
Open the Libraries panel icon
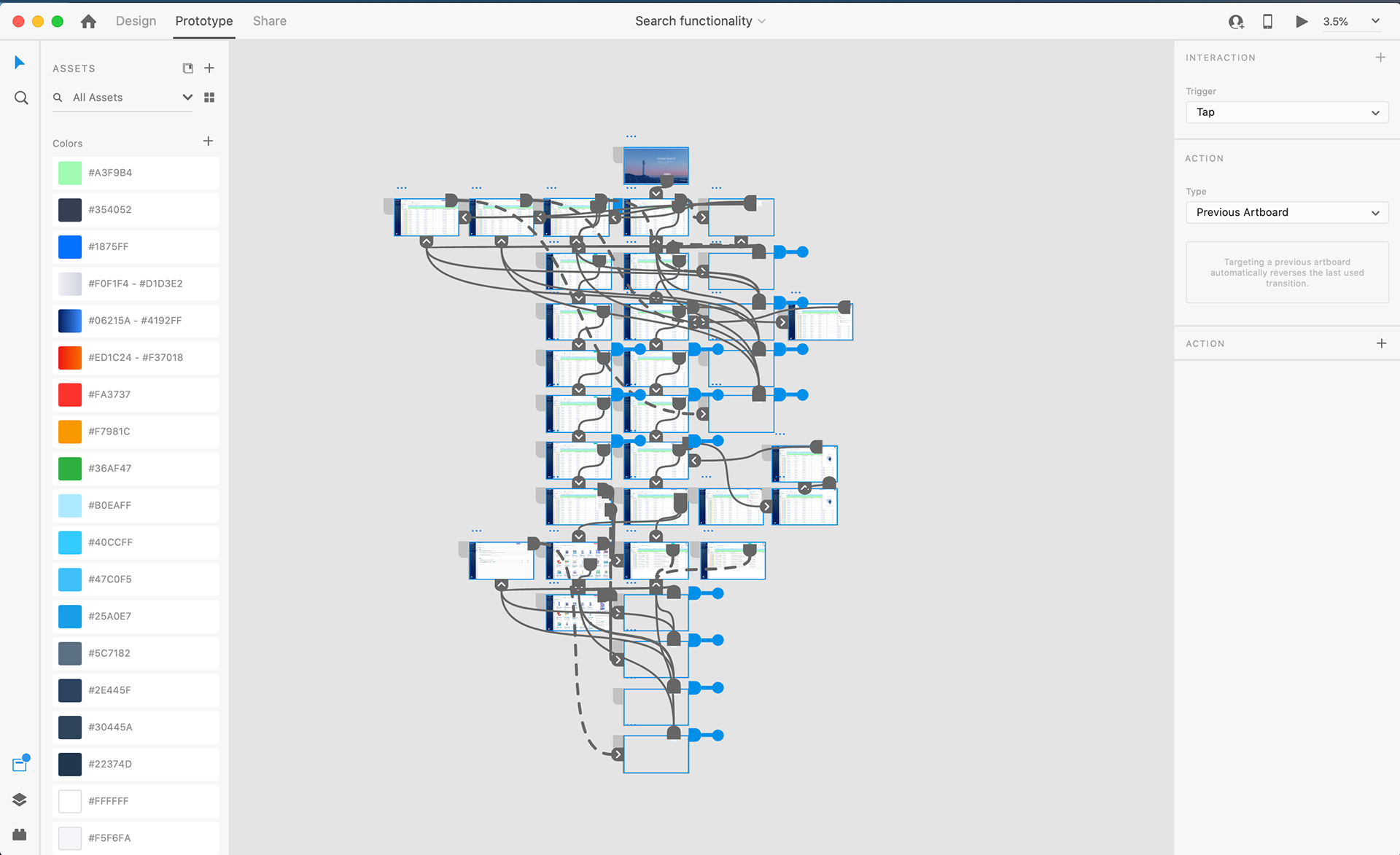(20, 764)
